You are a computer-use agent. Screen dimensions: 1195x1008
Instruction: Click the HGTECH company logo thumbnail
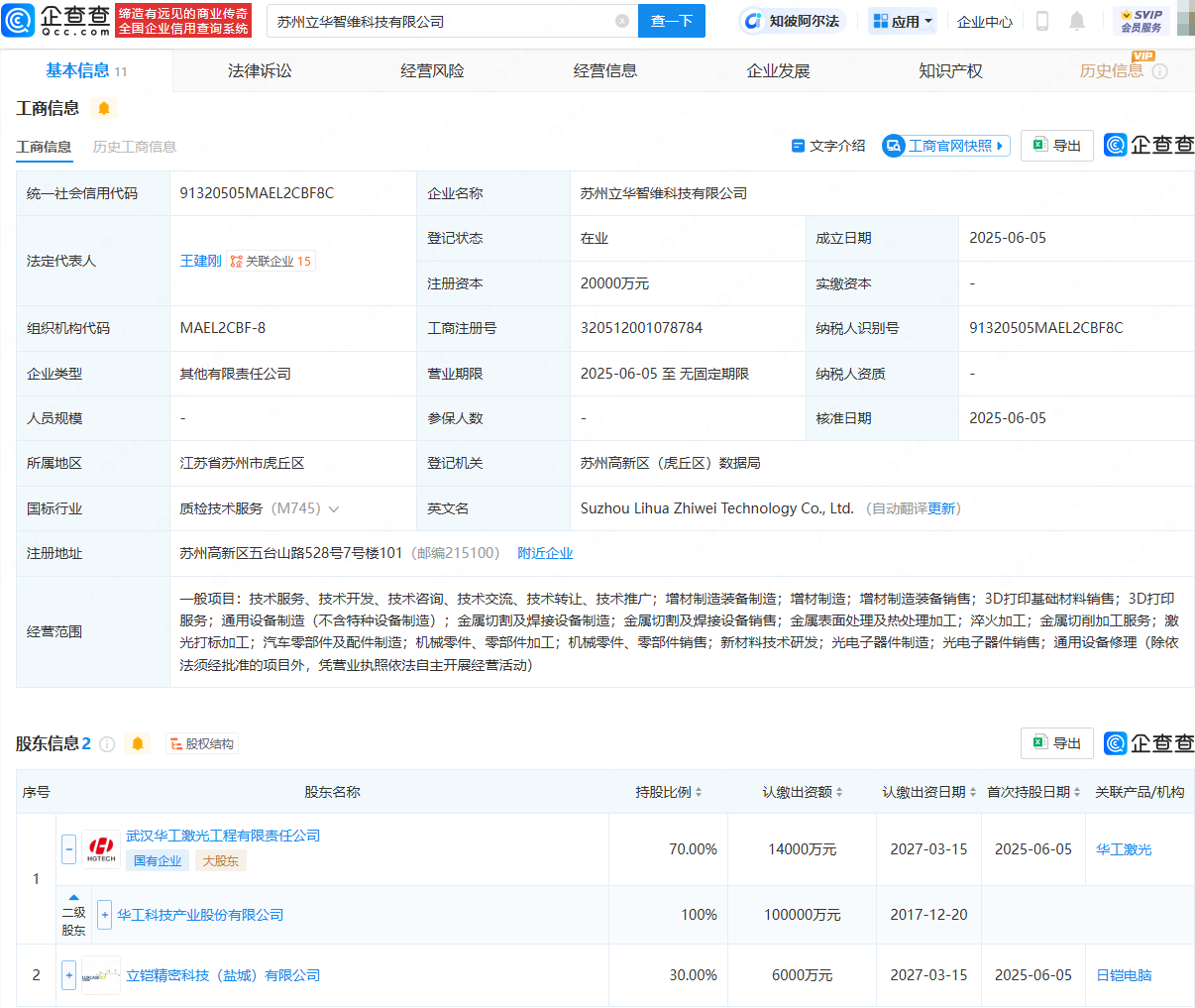pos(101,849)
